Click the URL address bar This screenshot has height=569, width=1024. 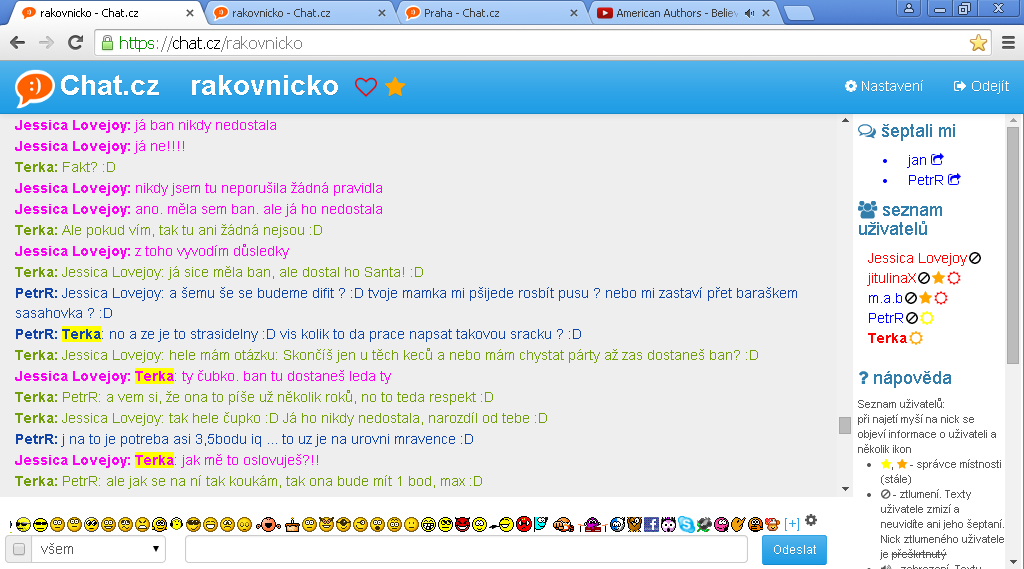(543, 43)
